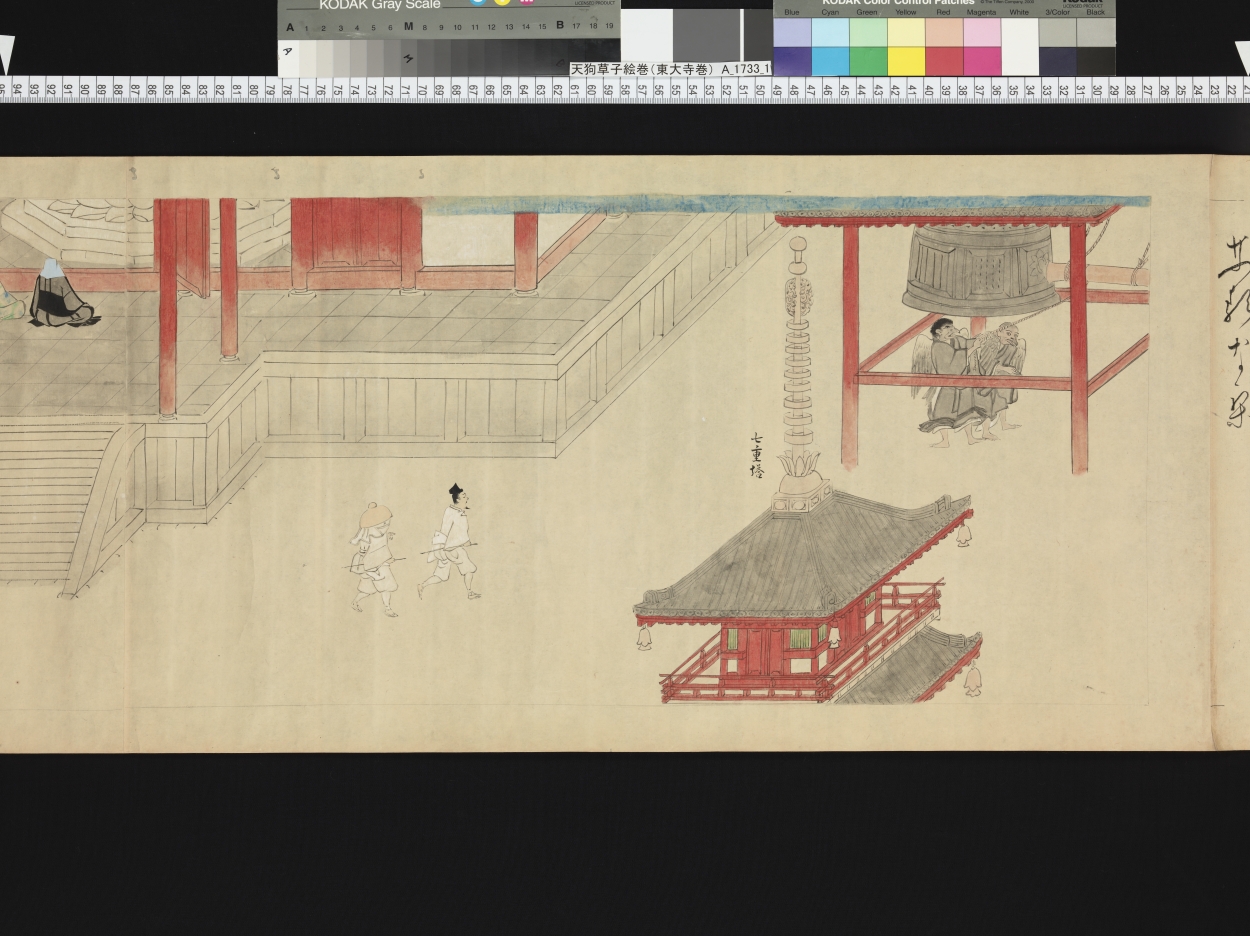Click the white patch under White label
1250x936 pixels.
[1019, 45]
